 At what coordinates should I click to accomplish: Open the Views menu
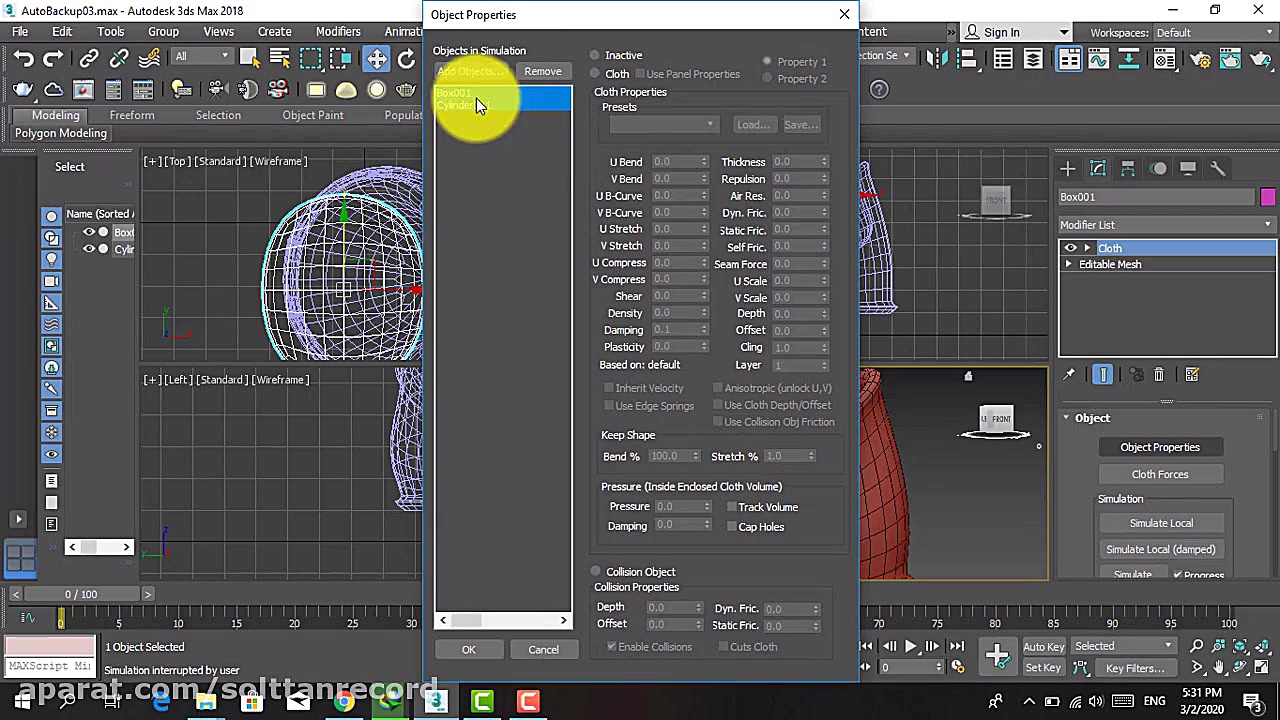point(218,32)
